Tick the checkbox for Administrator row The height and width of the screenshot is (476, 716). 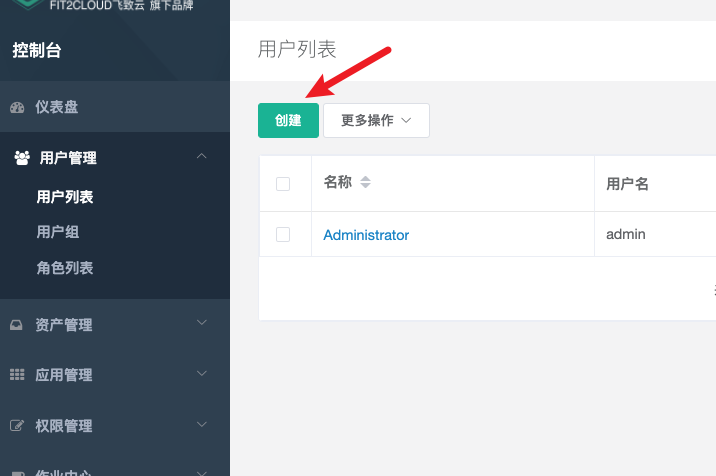[283, 234]
